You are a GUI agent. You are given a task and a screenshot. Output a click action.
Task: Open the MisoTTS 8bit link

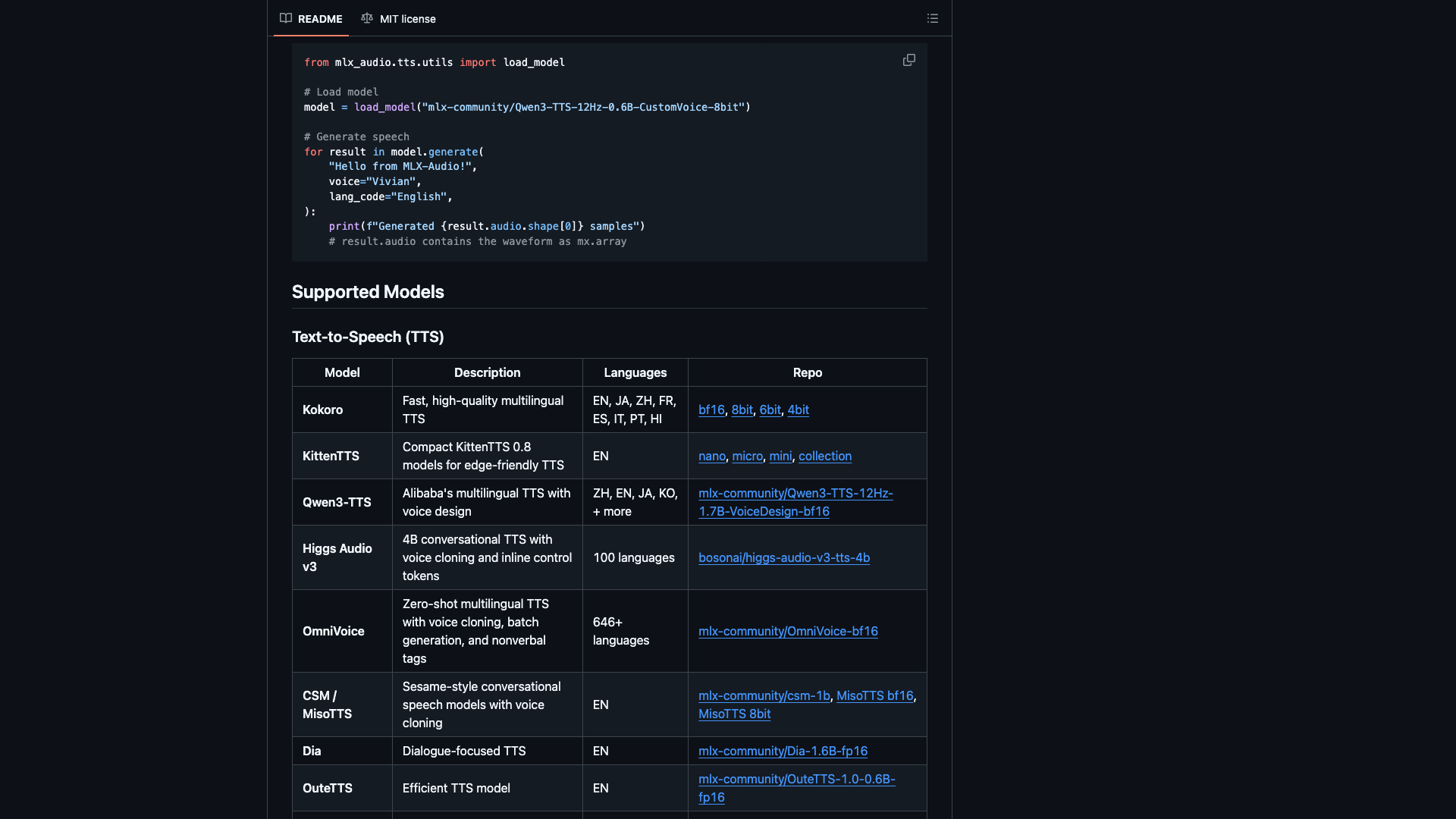(x=734, y=714)
